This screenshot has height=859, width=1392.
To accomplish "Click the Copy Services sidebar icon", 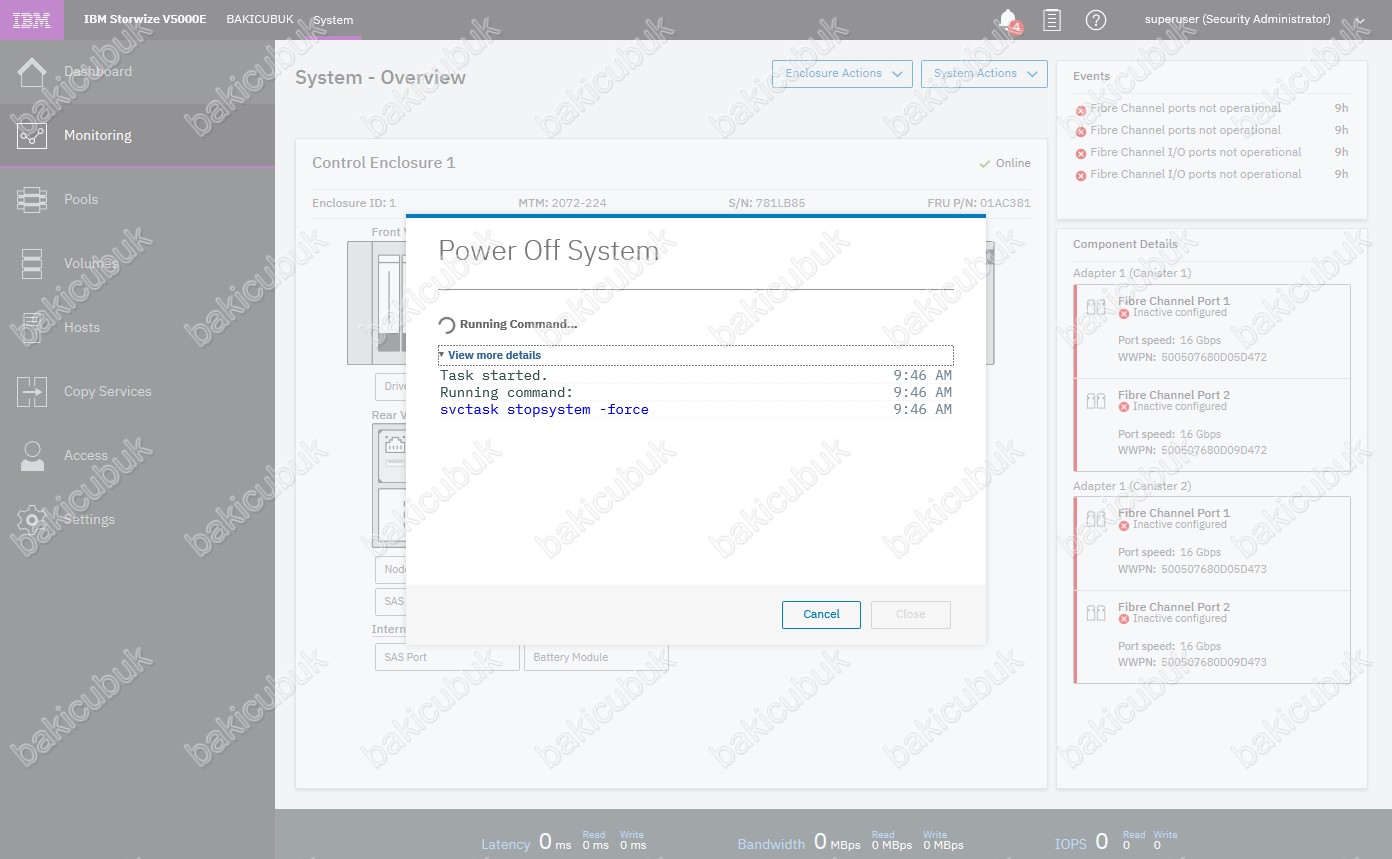I will pos(32,391).
